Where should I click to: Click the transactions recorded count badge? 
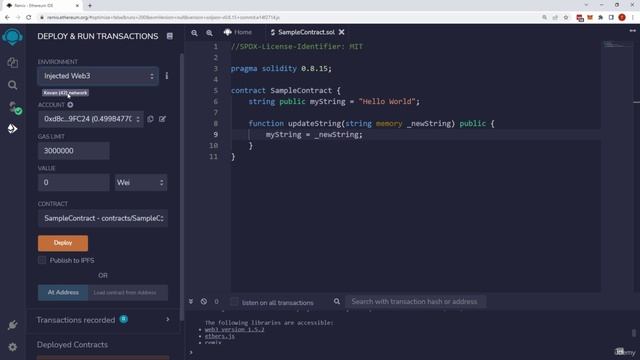[124, 319]
